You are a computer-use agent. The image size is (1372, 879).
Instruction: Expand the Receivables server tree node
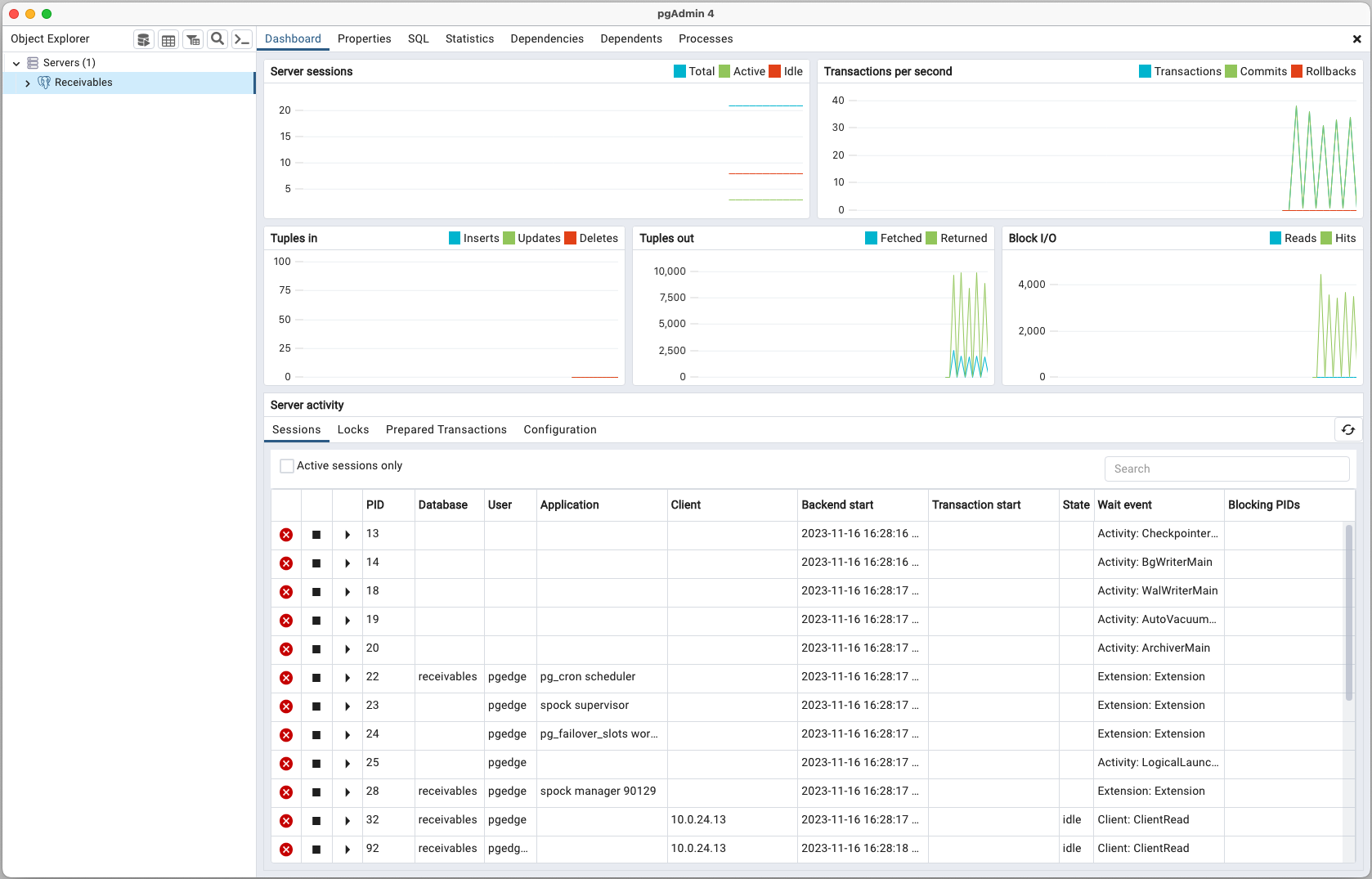point(28,83)
